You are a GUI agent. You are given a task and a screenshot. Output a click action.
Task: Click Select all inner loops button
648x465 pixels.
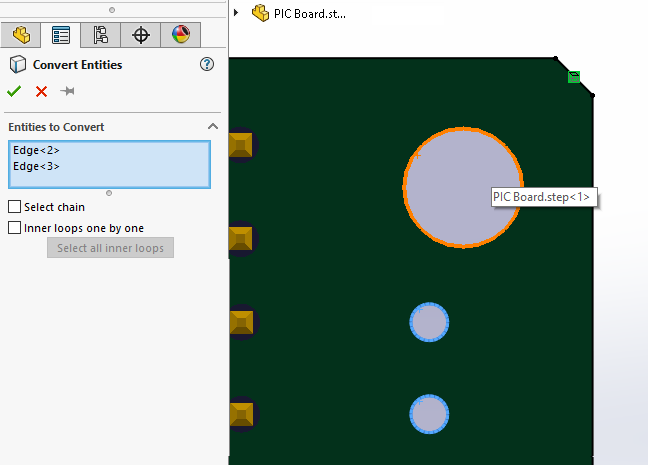tap(110, 248)
